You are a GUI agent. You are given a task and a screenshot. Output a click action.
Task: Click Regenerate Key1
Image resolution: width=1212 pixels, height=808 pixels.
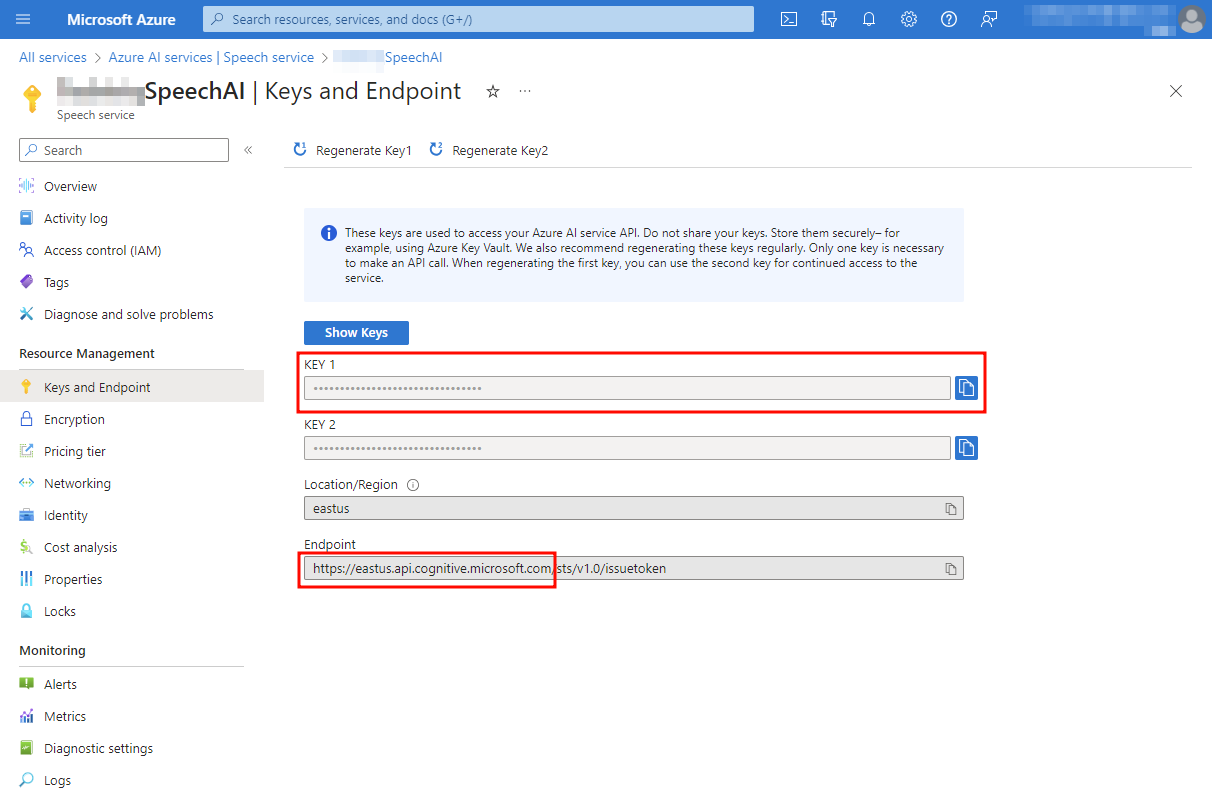352,150
